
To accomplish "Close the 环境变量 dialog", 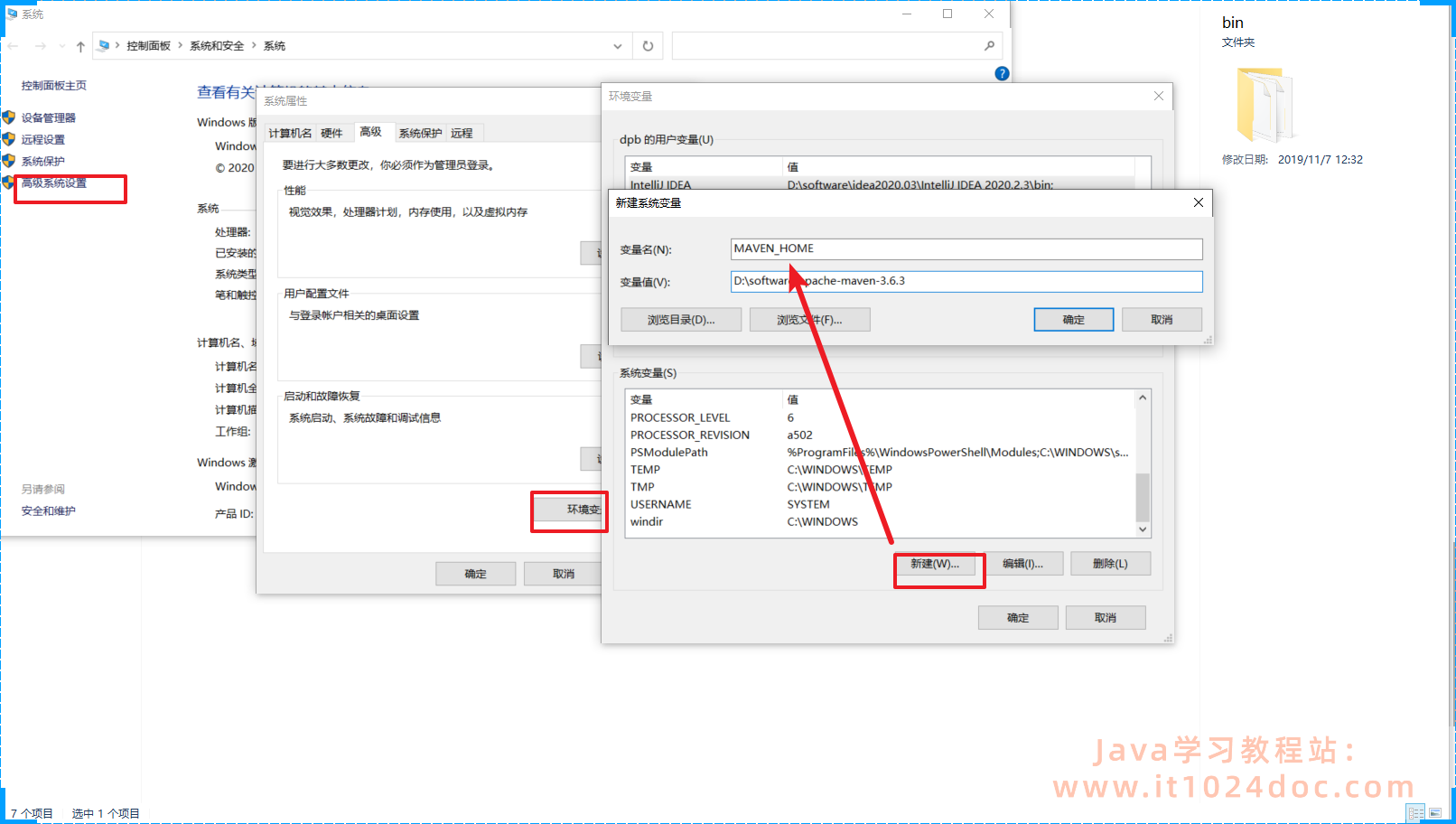I will coord(1159,96).
